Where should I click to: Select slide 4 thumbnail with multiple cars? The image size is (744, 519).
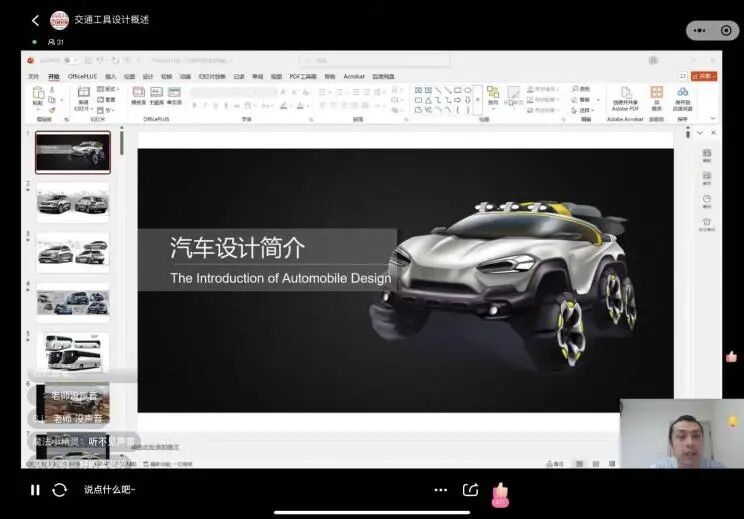point(73,303)
